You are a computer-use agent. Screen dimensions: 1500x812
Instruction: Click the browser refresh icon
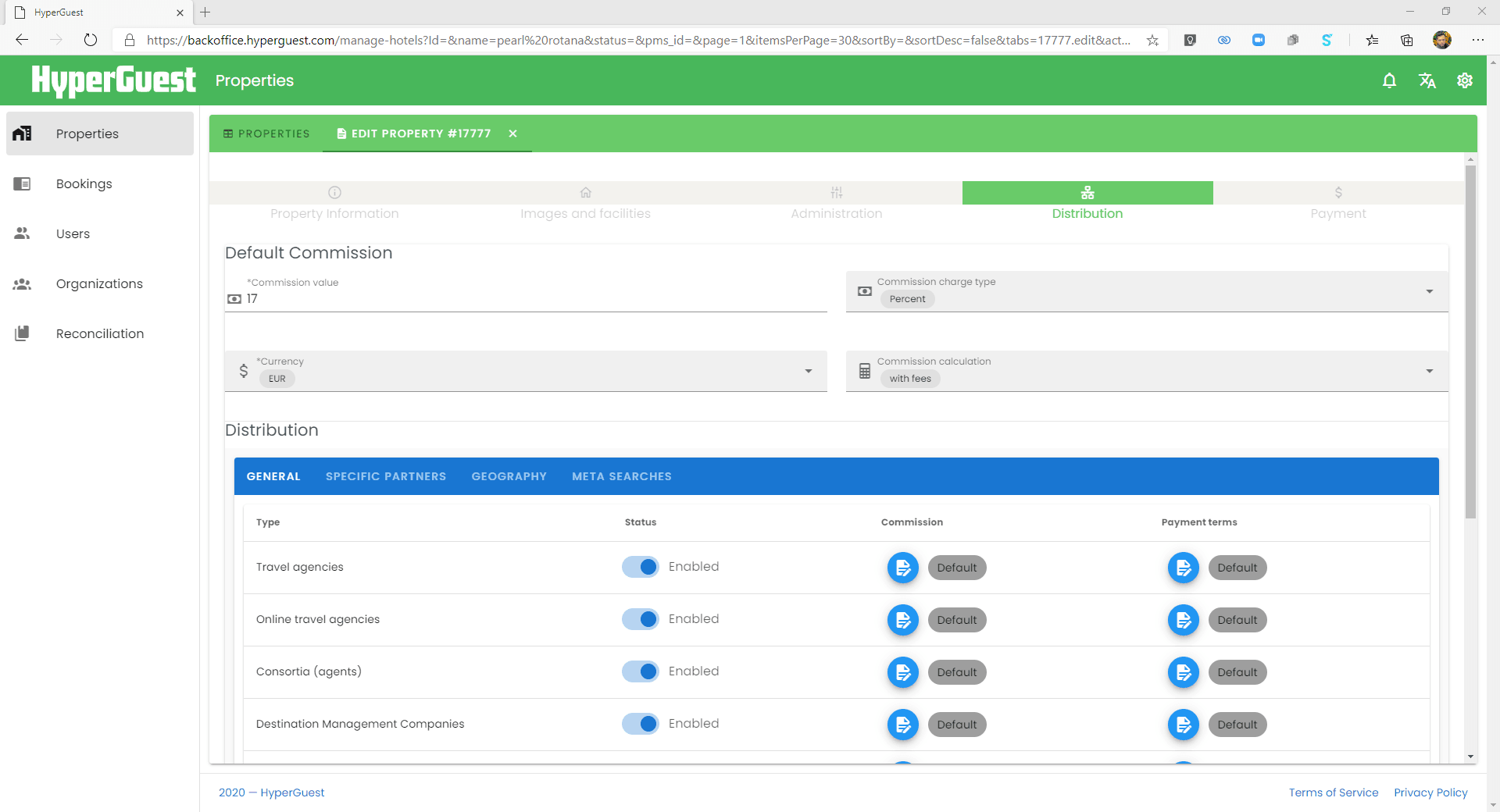click(91, 40)
